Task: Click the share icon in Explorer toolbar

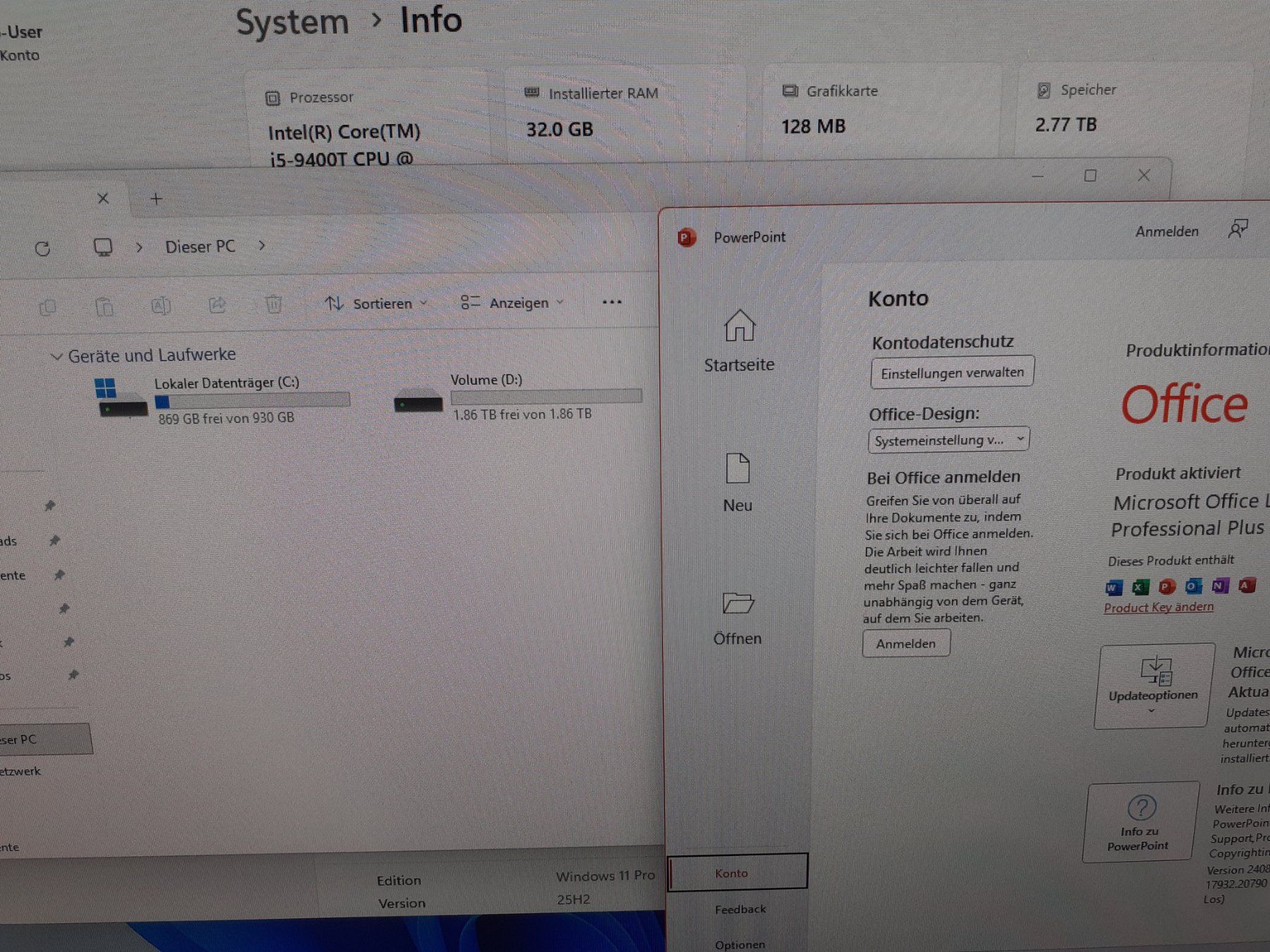Action: coord(217,305)
